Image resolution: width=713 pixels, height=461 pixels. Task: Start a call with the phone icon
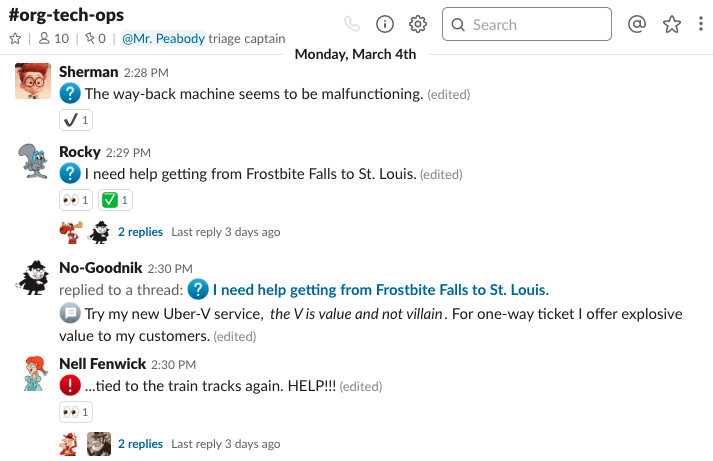click(x=351, y=24)
